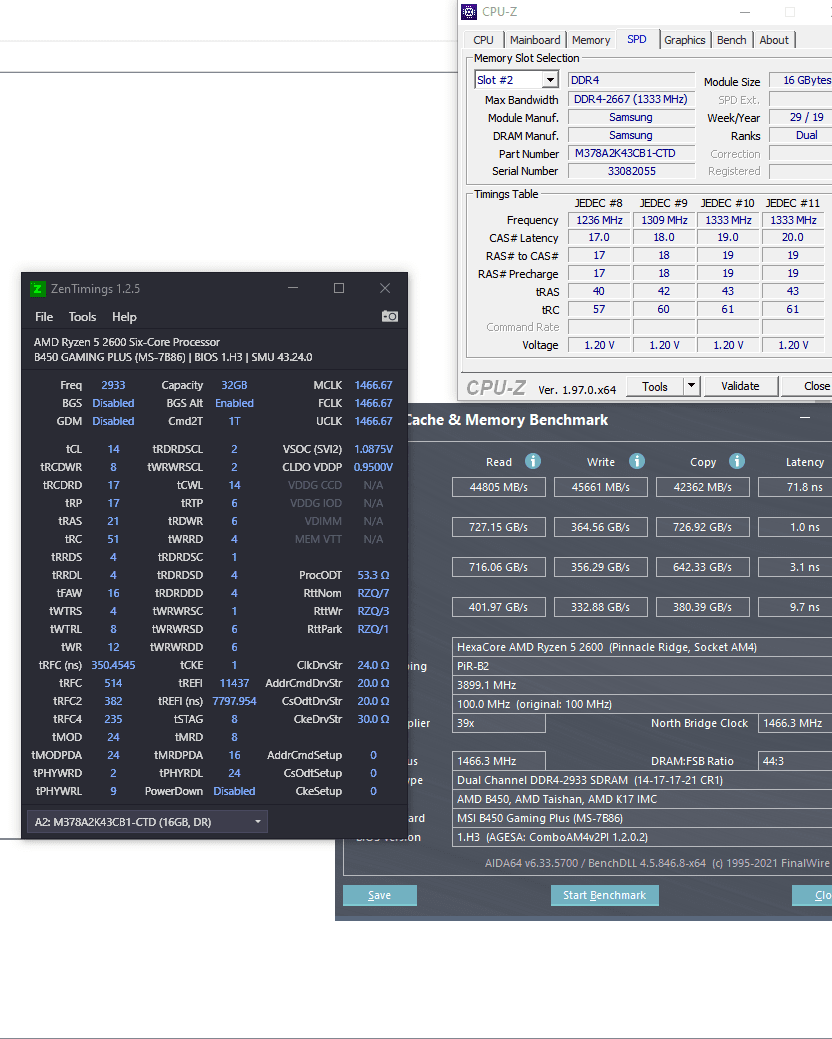Screen dimensions: 832x1039
Task: Click the 380.39 GB/s copy value
Action: 703,607
